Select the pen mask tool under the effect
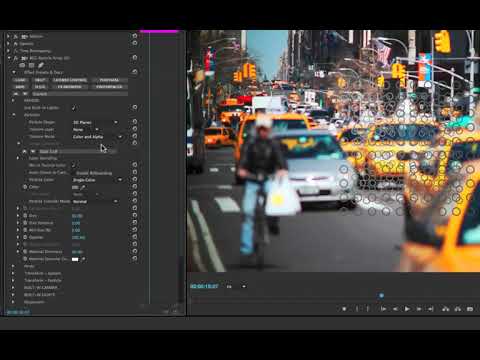Image resolution: width=480 pixels, height=360 pixels. click(x=41, y=65)
